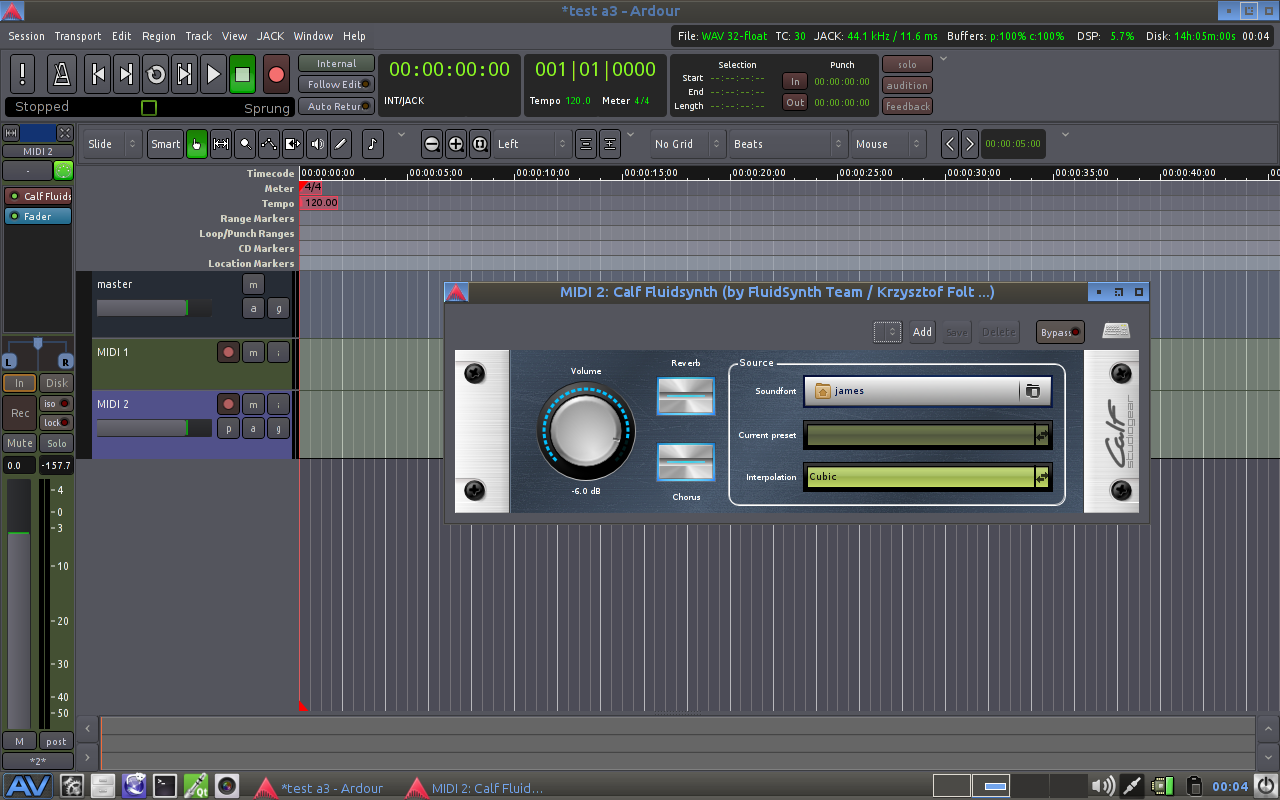
Task: Zoom out with the minus magnifier icon
Action: click(x=432, y=144)
